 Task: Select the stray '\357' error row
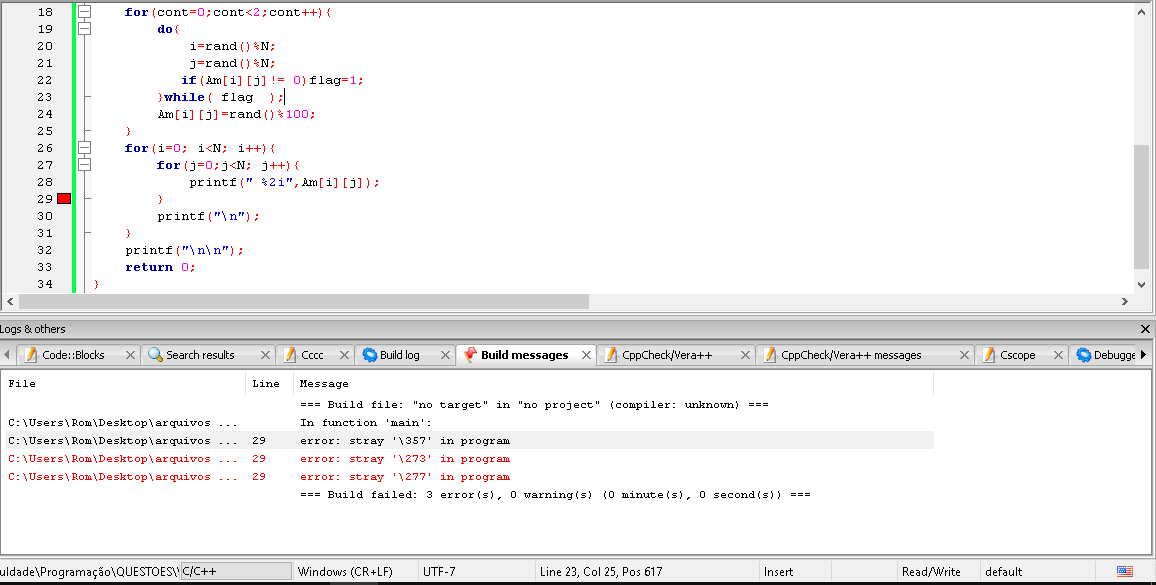pos(470,440)
